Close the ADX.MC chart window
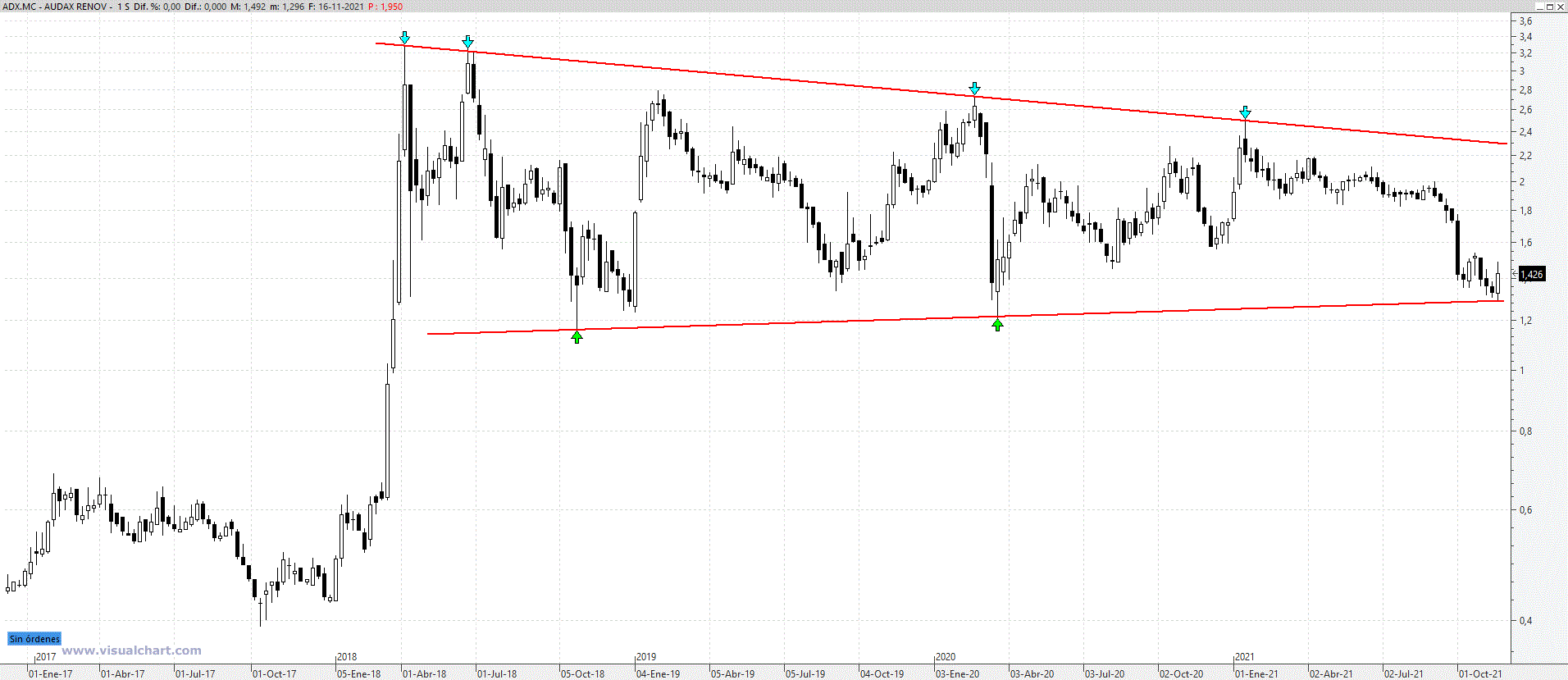Screen dimensions: 1568x680 [1561, 7]
